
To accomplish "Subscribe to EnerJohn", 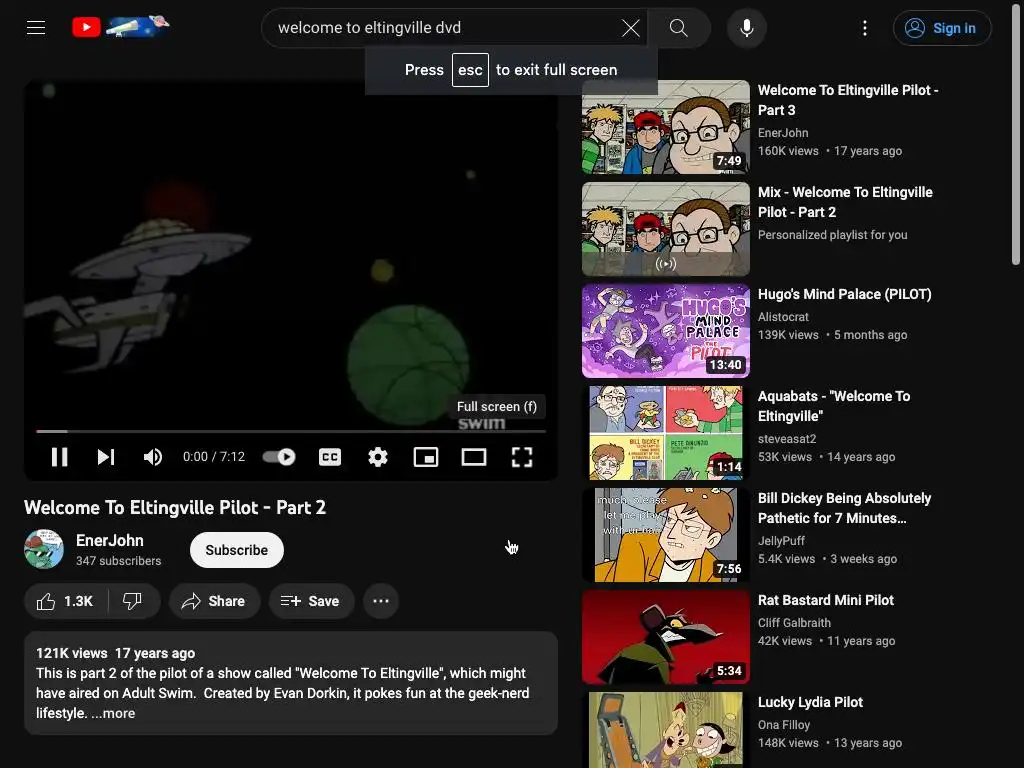I will click(236, 550).
